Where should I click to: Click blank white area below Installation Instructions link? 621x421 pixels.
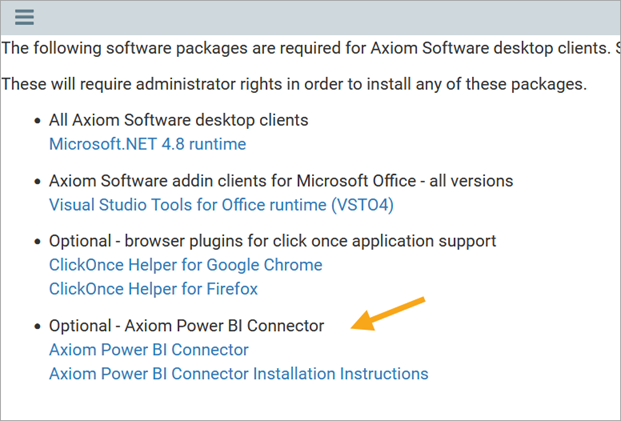click(x=300, y=400)
